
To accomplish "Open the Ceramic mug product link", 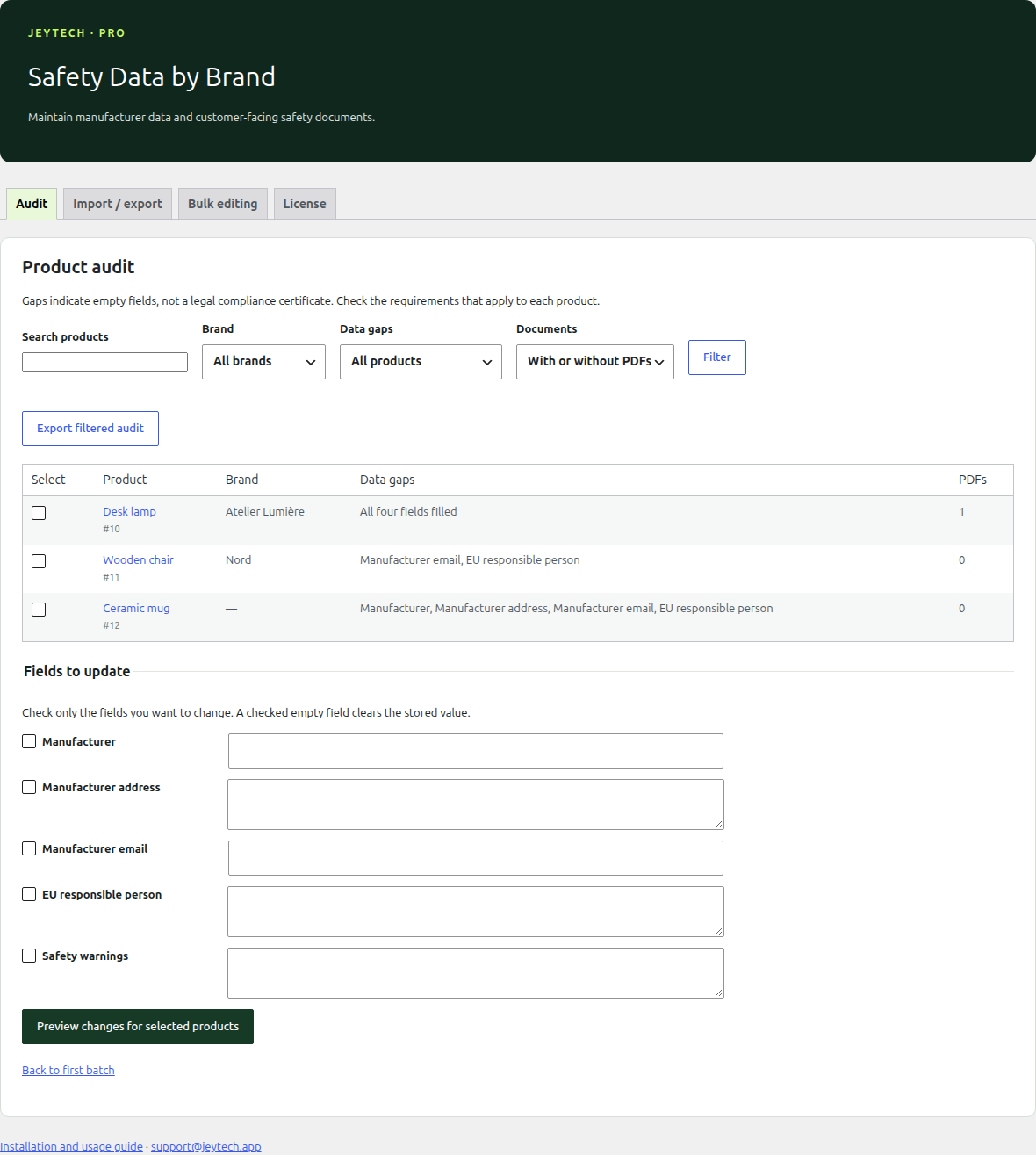I will [x=136, y=608].
